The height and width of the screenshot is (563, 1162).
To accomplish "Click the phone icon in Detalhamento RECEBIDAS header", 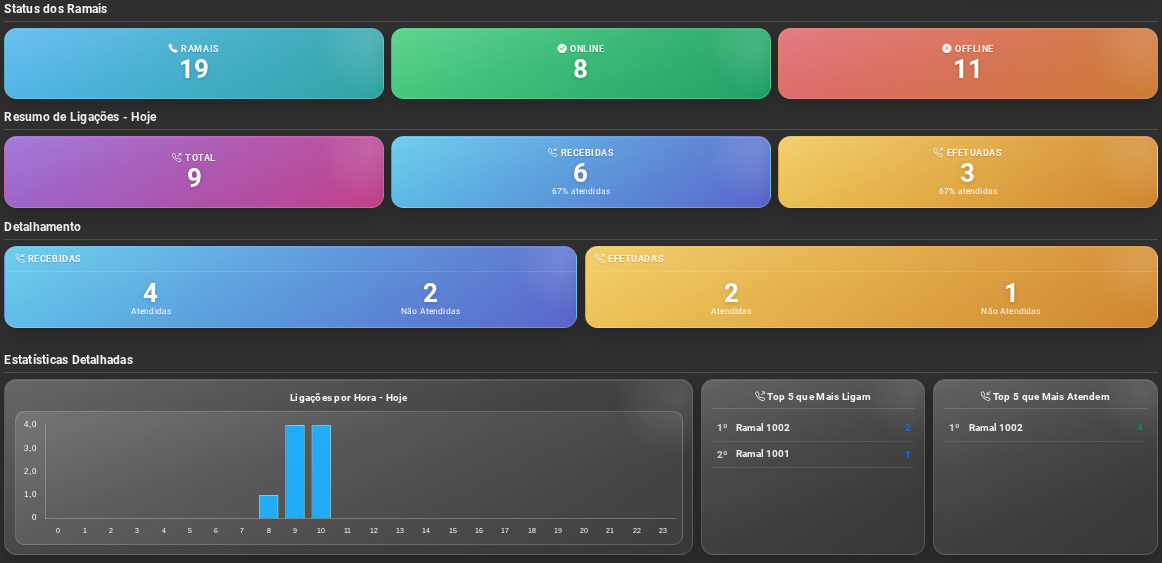I will click(19, 259).
